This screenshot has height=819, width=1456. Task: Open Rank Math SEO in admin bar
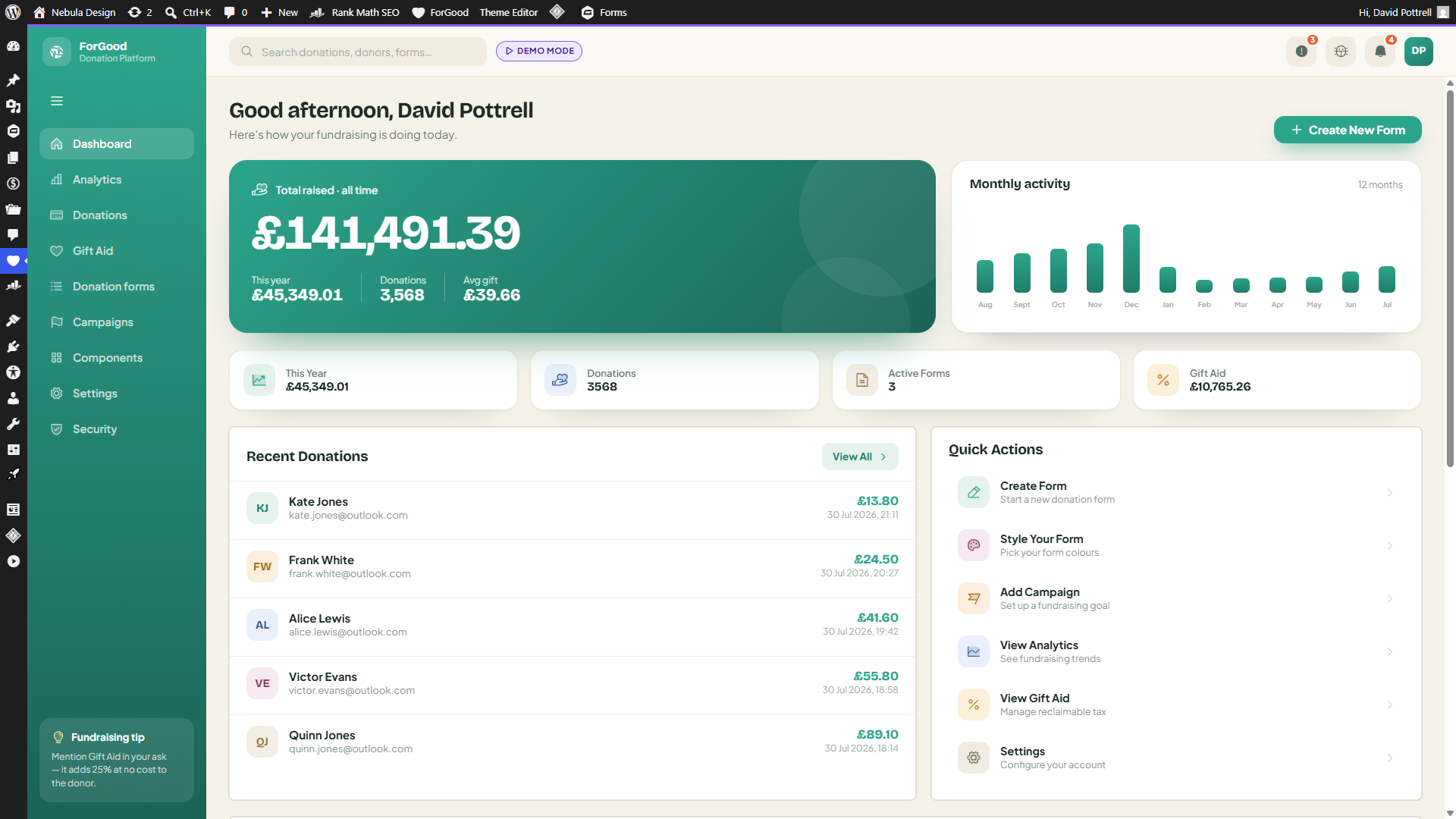pyautogui.click(x=355, y=12)
